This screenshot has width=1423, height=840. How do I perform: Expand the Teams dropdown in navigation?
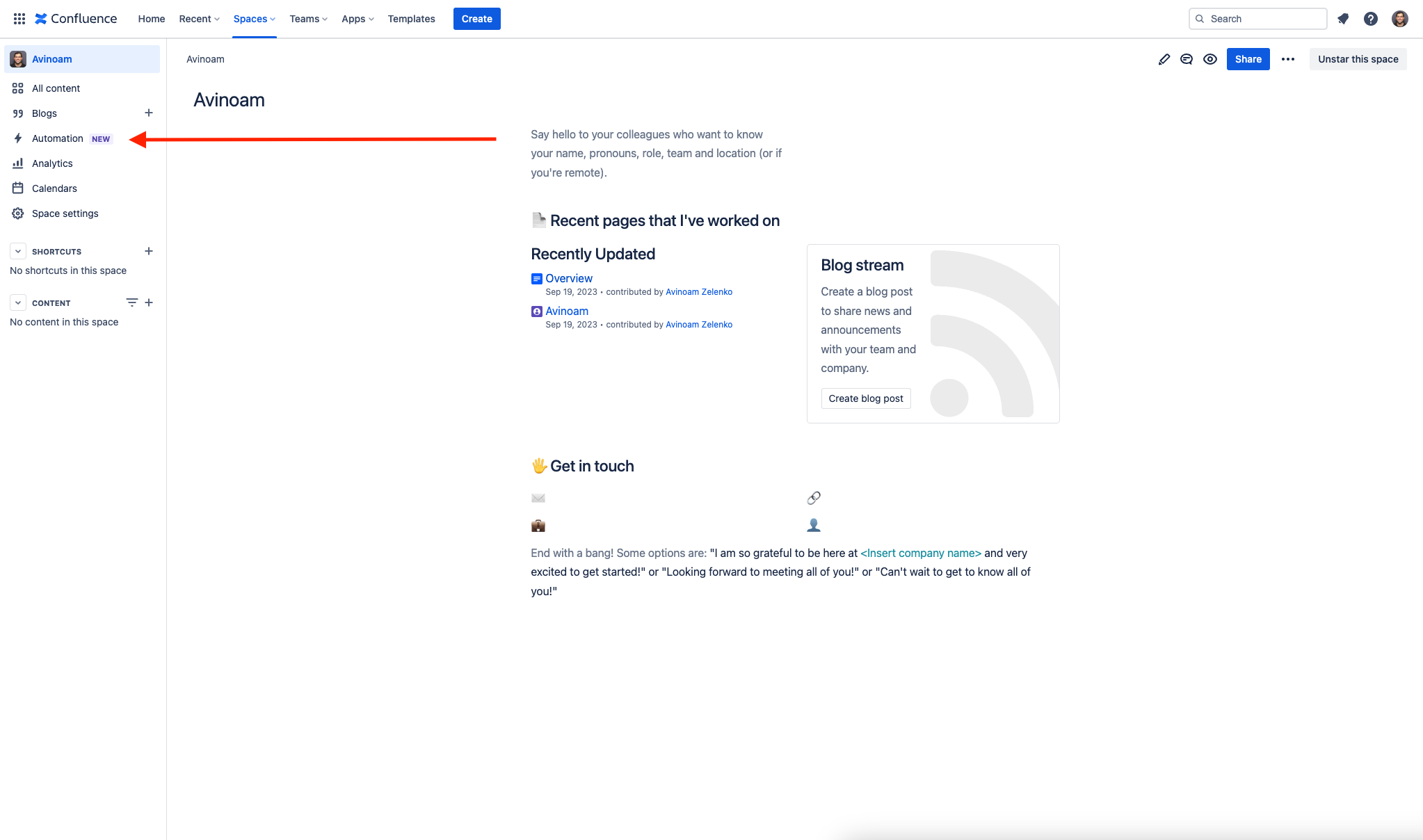tap(307, 18)
